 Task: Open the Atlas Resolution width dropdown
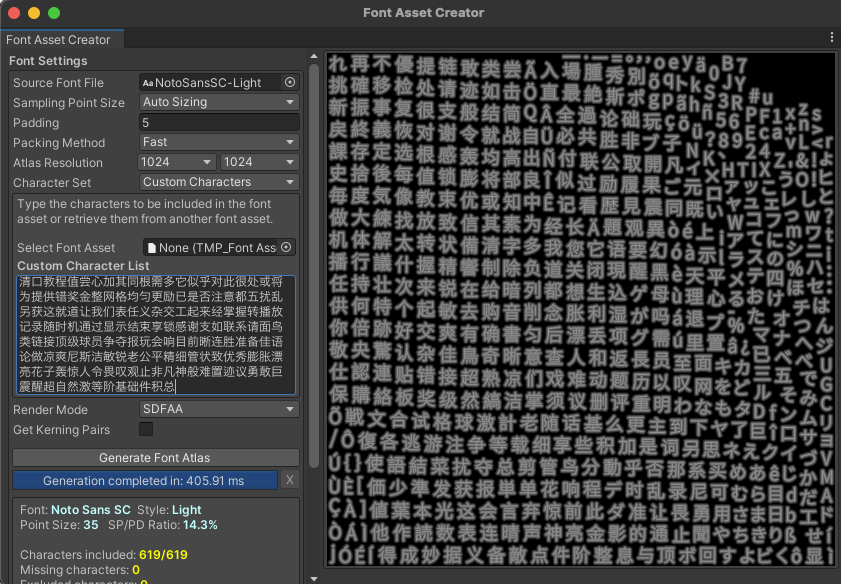click(x=177, y=162)
